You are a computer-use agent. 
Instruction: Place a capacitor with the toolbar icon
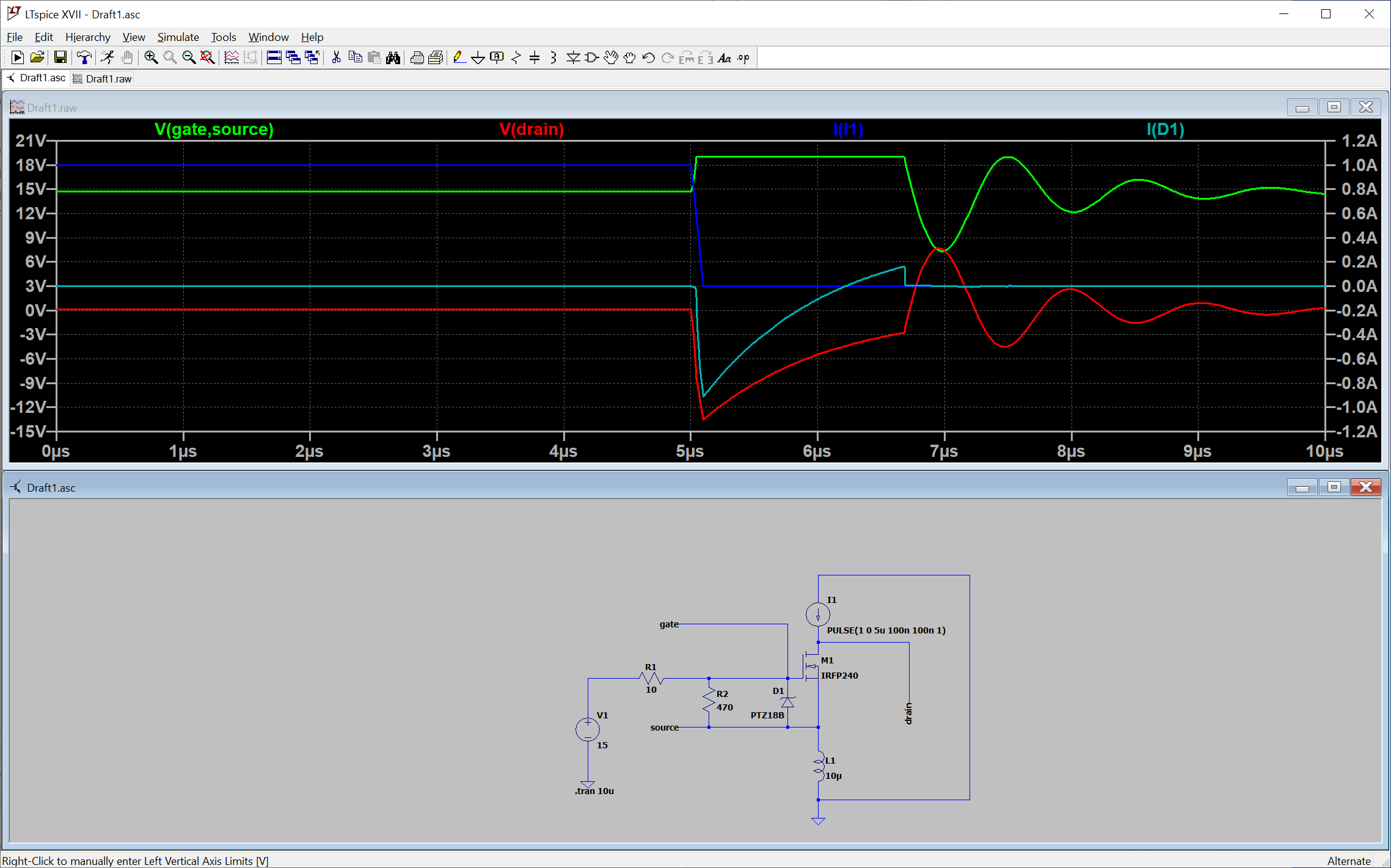(535, 57)
